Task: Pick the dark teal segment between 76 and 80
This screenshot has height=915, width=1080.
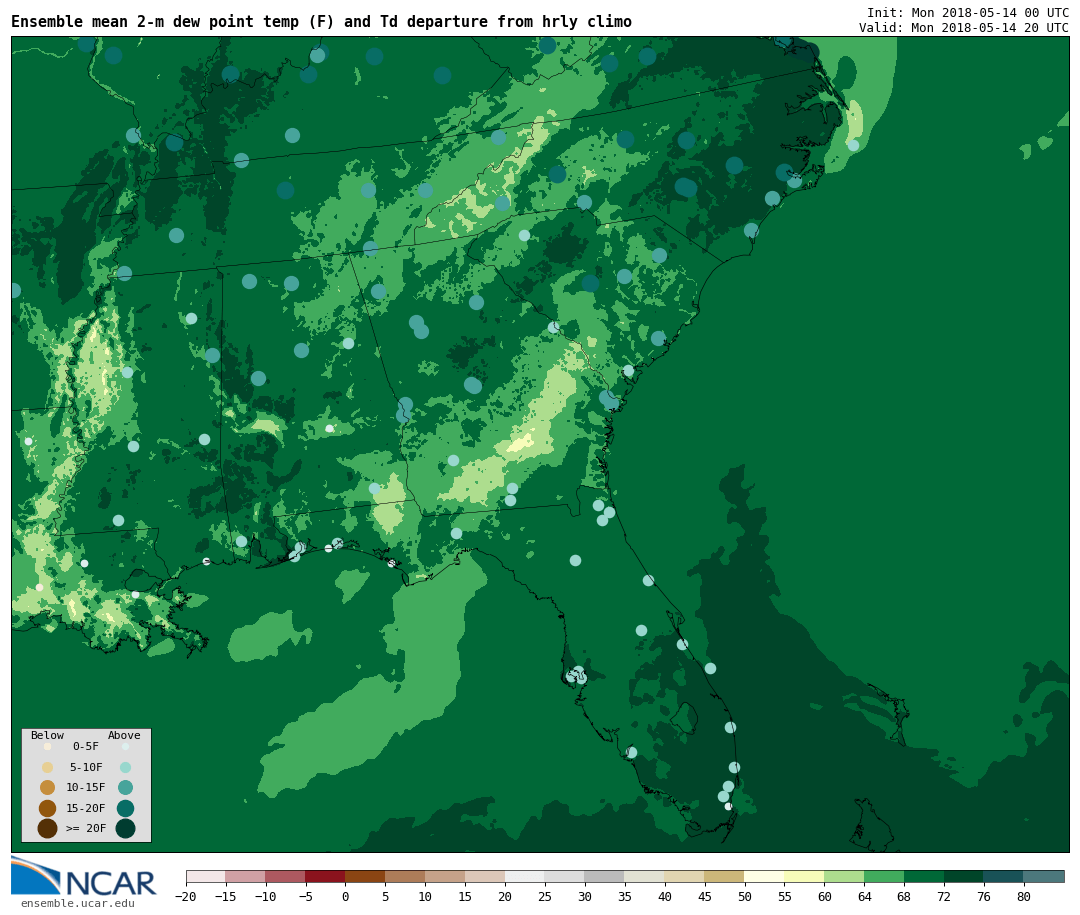Action: (x=1004, y=876)
